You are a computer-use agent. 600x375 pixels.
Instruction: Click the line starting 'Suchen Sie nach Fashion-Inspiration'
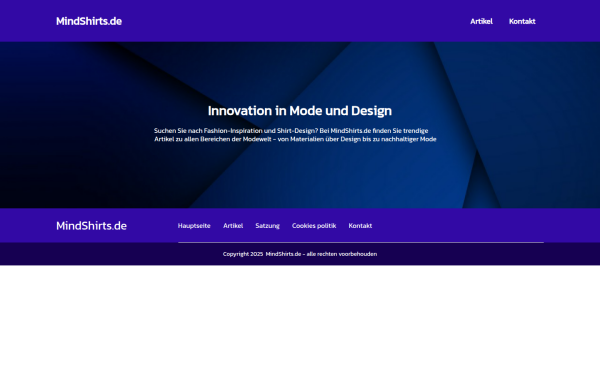[291, 130]
